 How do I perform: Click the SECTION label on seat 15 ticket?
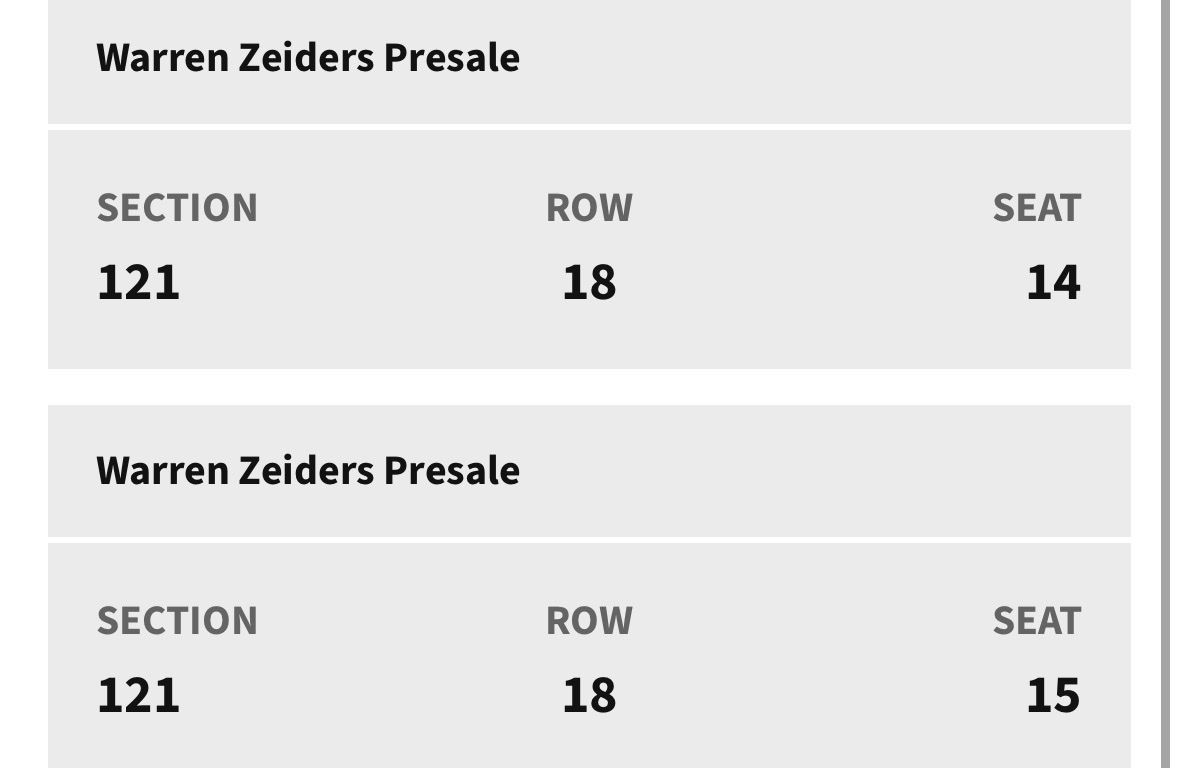tap(177, 621)
